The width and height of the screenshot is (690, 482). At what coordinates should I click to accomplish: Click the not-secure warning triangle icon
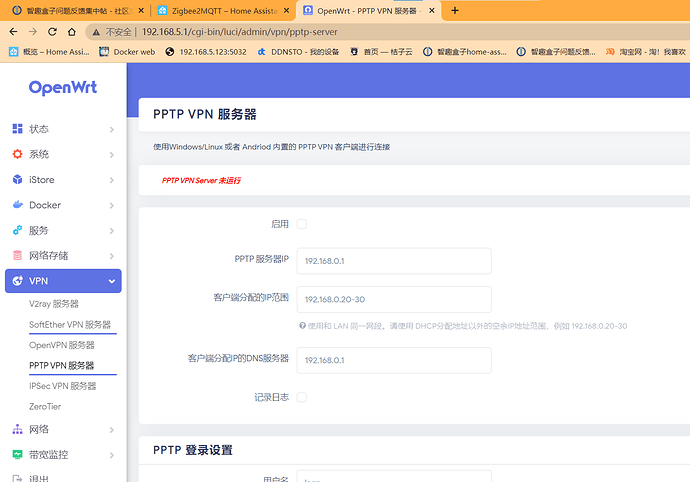click(x=96, y=32)
